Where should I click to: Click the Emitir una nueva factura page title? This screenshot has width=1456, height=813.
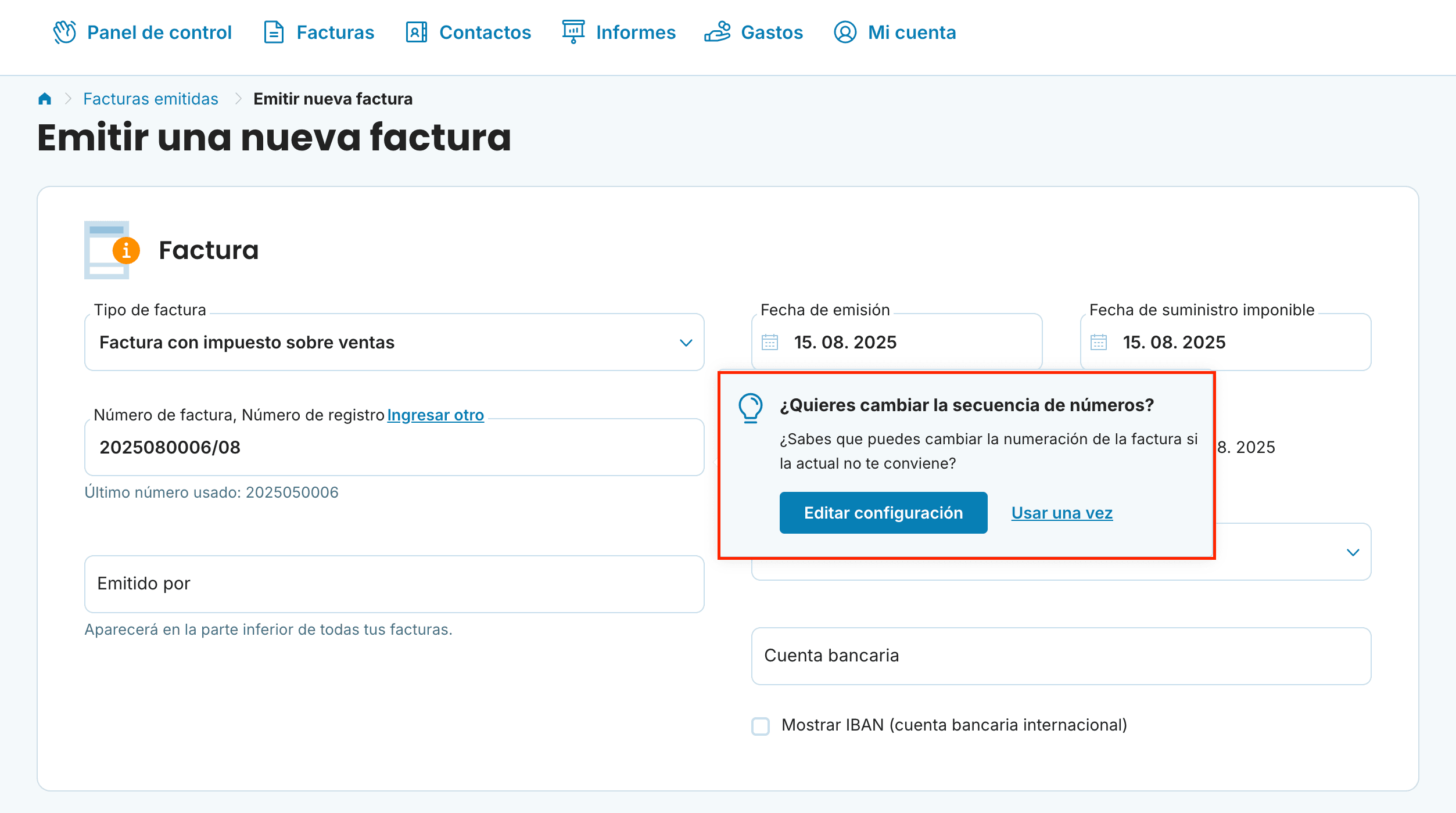click(274, 138)
